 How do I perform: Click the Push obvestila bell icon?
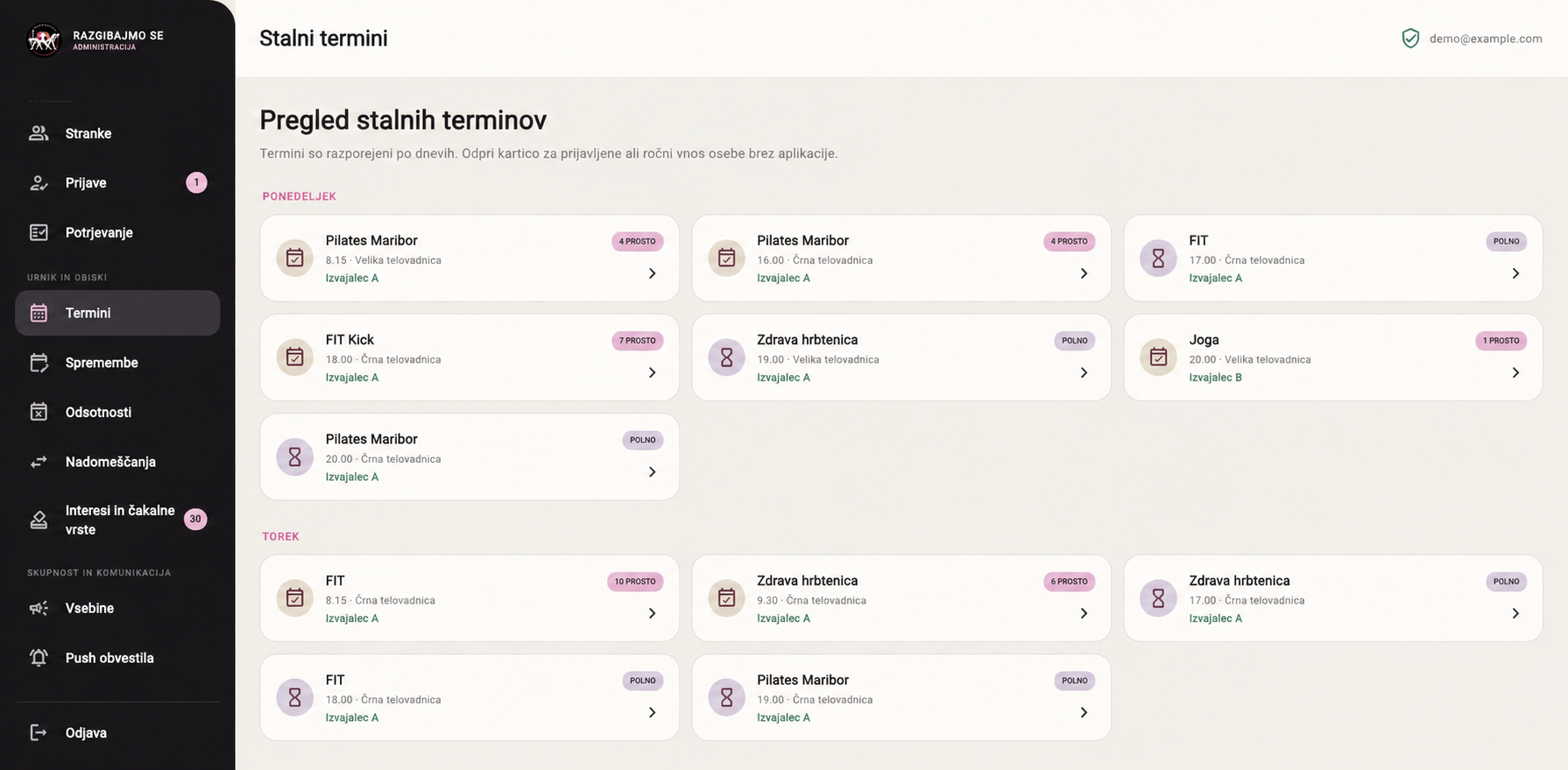39,658
